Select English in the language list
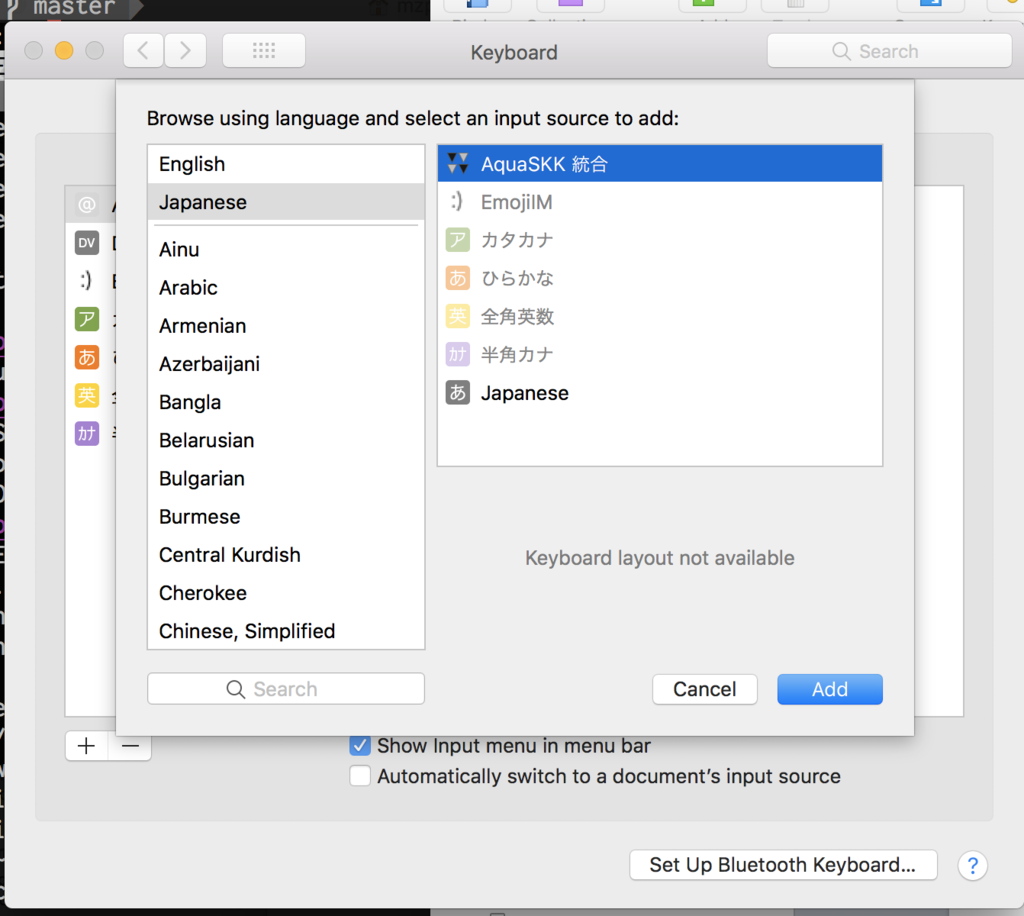 [x=286, y=164]
